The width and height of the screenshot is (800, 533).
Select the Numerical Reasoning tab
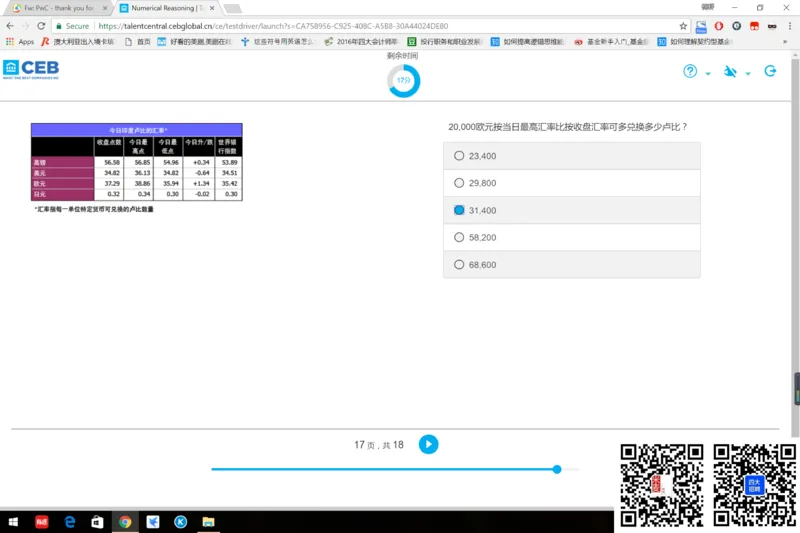point(166,8)
